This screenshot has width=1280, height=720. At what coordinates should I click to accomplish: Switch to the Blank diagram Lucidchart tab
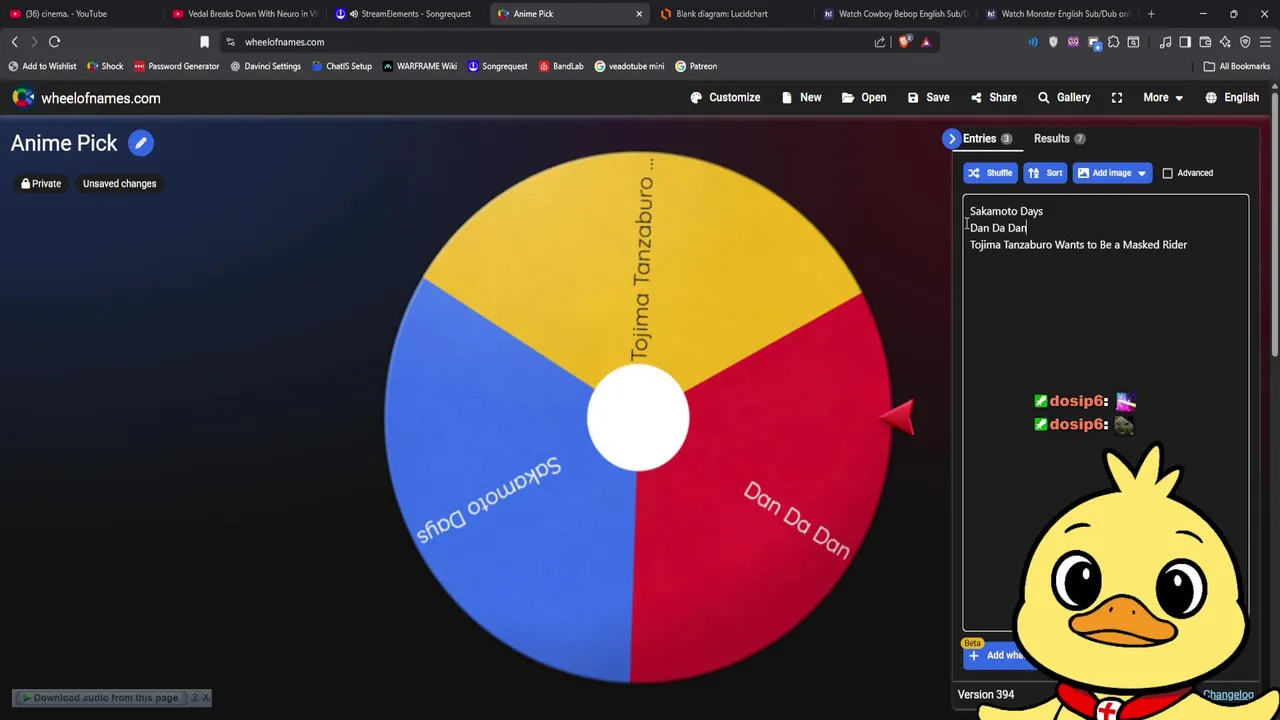(x=730, y=14)
